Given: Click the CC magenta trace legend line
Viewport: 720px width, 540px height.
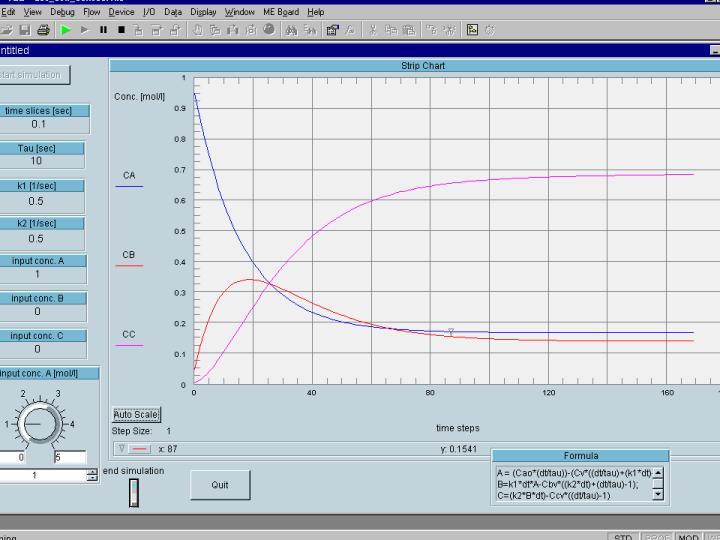Looking at the screenshot, I should click(130, 345).
